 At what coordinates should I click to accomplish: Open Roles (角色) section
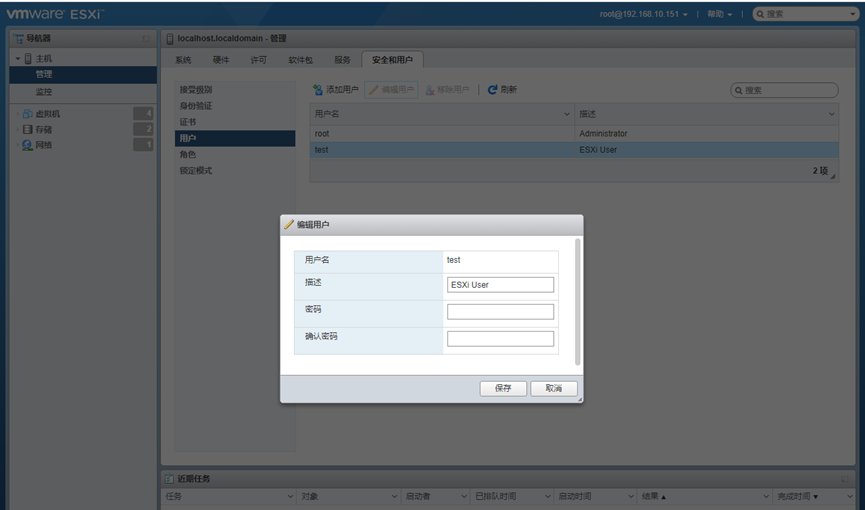[235, 155]
